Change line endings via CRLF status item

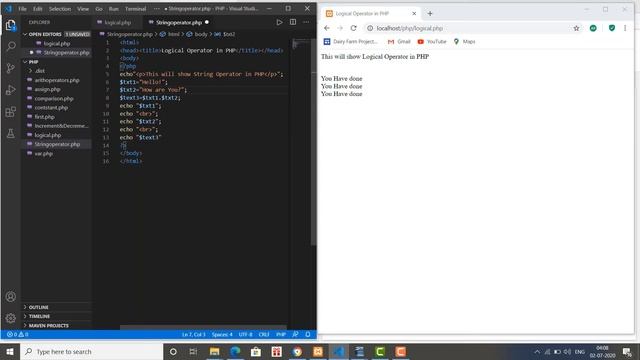264,334
